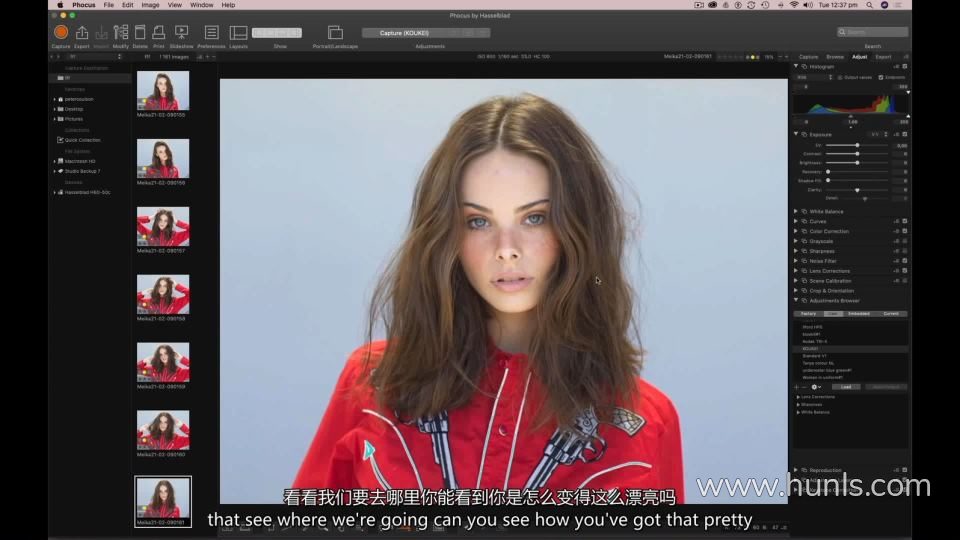Click the plus icon below preset list
960x540 pixels.
pyautogui.click(x=797, y=387)
